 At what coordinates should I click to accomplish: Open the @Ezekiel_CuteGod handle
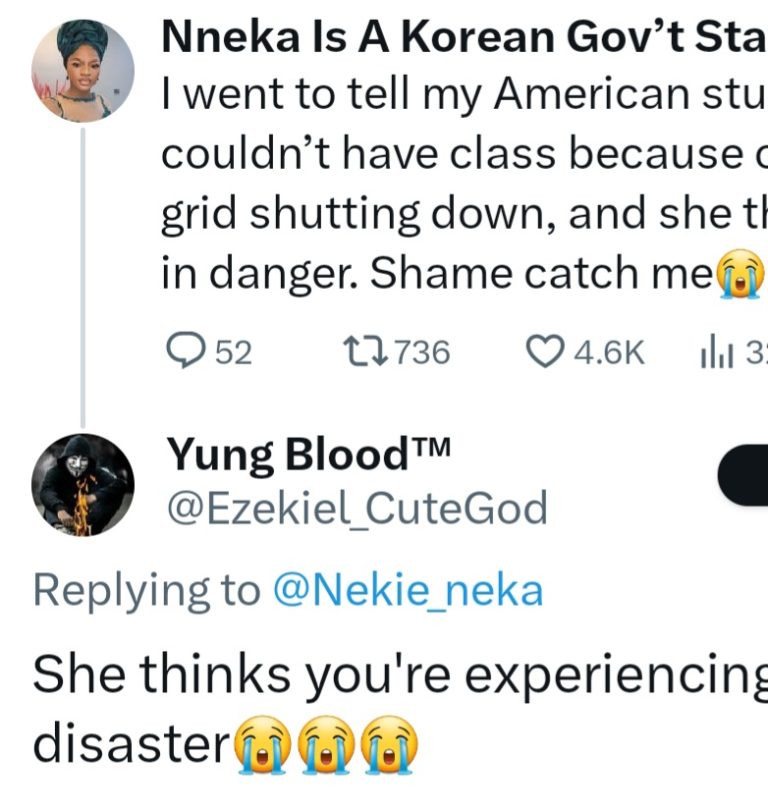[x=356, y=509]
